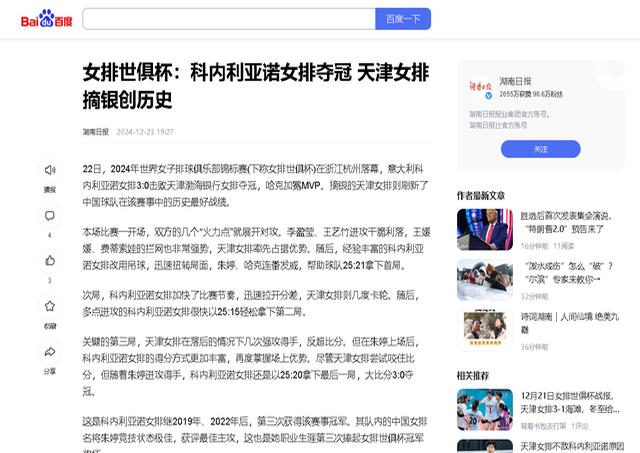
Task: Open article 诗润湖南 | 人间仙境 绝美九嶷
Action: click(570, 323)
